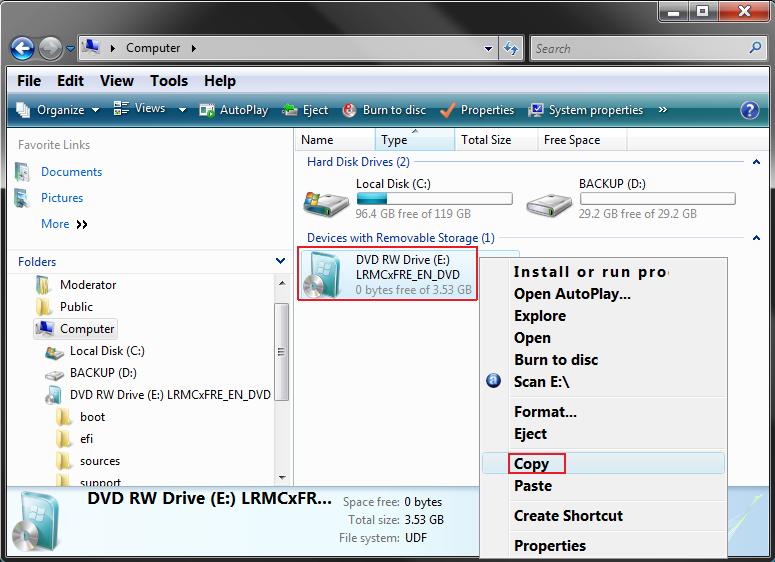Click the Refresh button beside address bar
The image size is (775, 562).
(x=511, y=48)
